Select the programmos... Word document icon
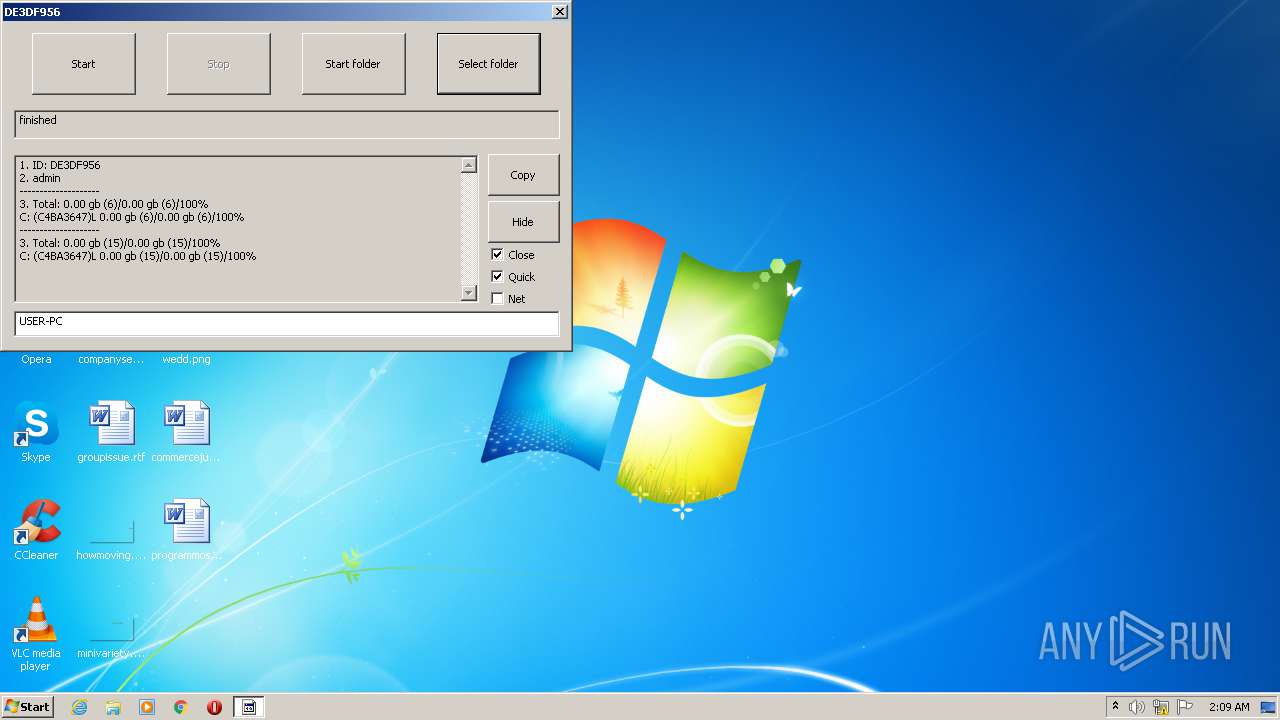 [x=187, y=530]
